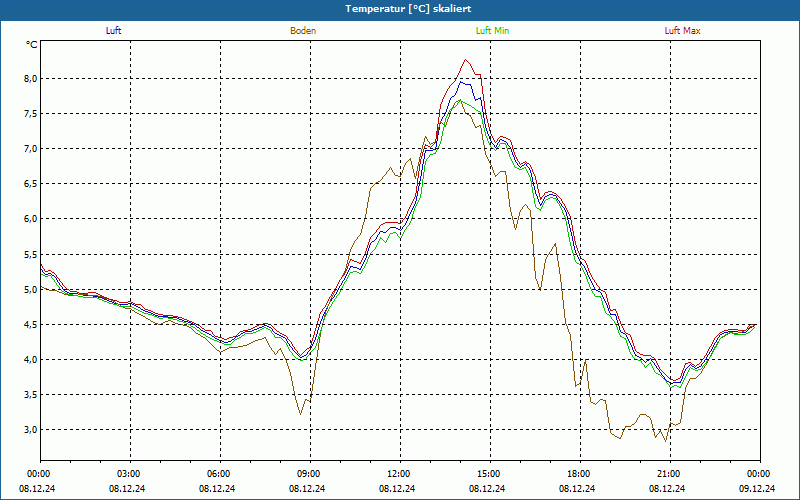Click the chart title Temperatur [°C] skaliert
Screen dimensions: 800x500
point(400,8)
